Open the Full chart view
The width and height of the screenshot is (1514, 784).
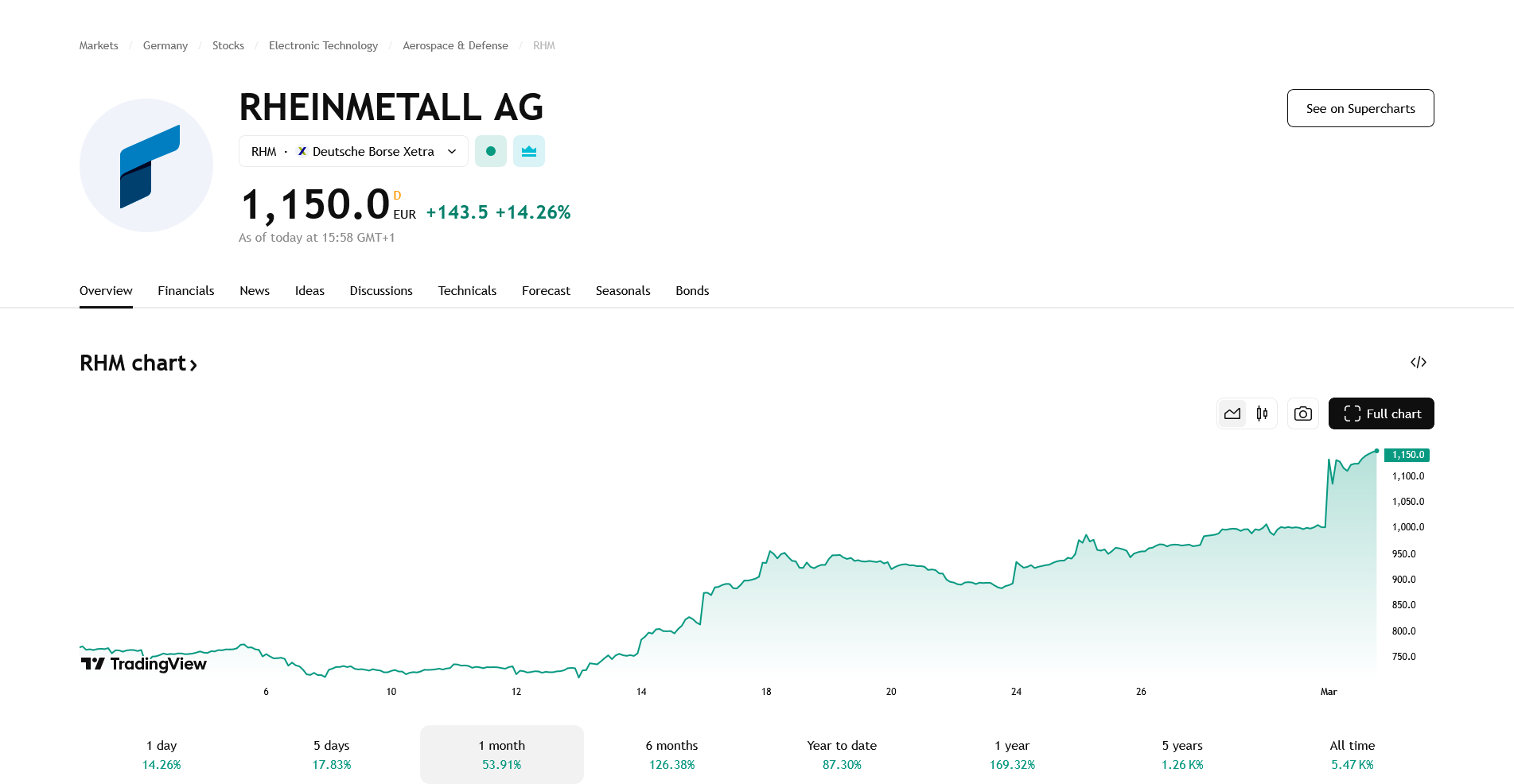[x=1381, y=413]
